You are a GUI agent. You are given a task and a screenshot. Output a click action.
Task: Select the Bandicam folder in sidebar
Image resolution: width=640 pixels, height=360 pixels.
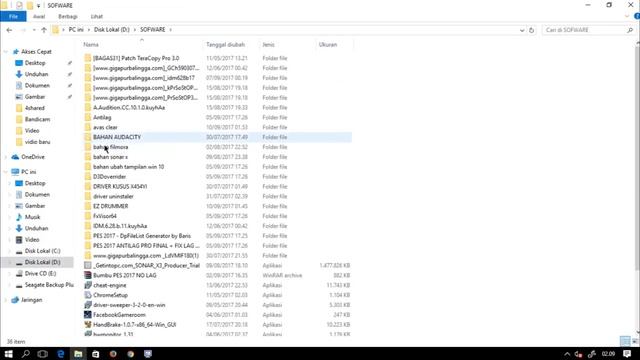[x=37, y=120]
